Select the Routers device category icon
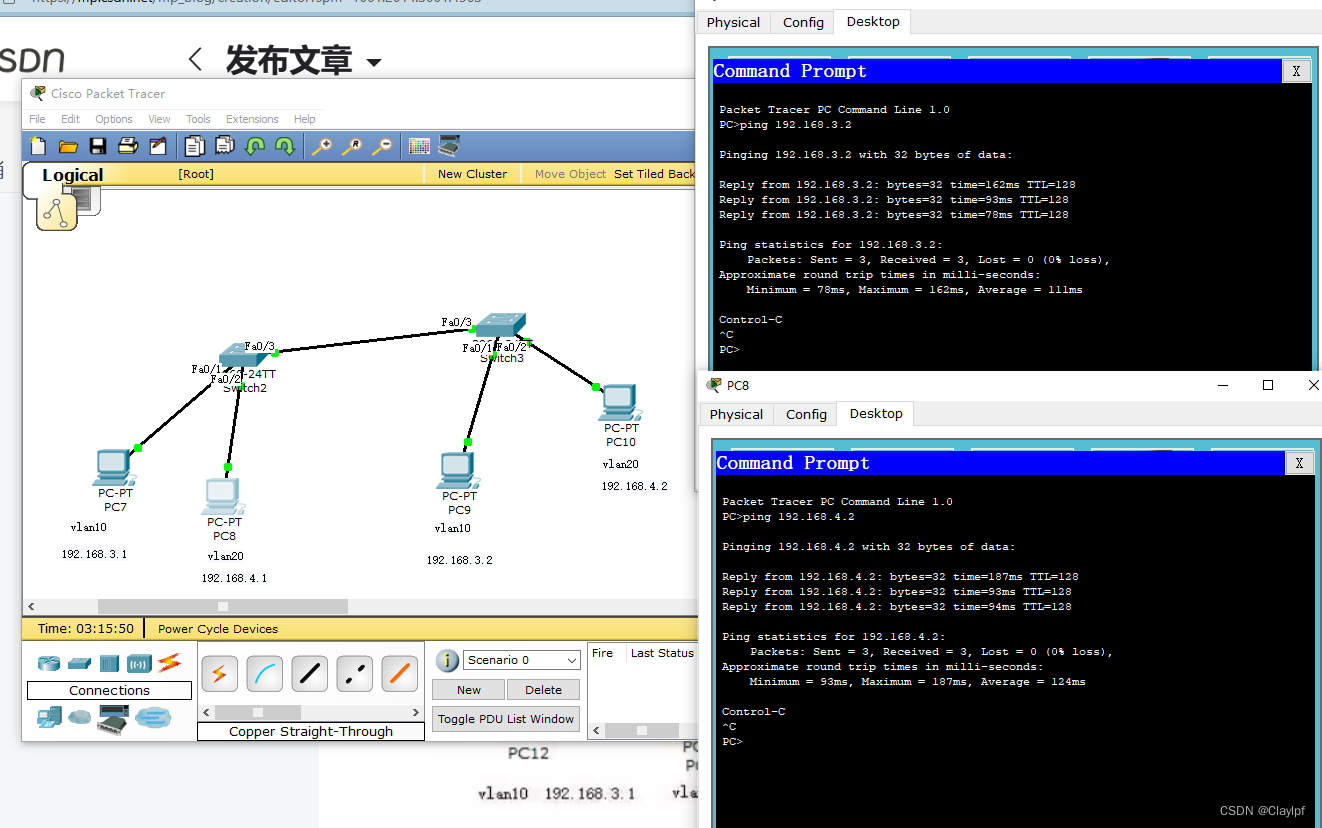This screenshot has width=1322, height=828. click(49, 663)
